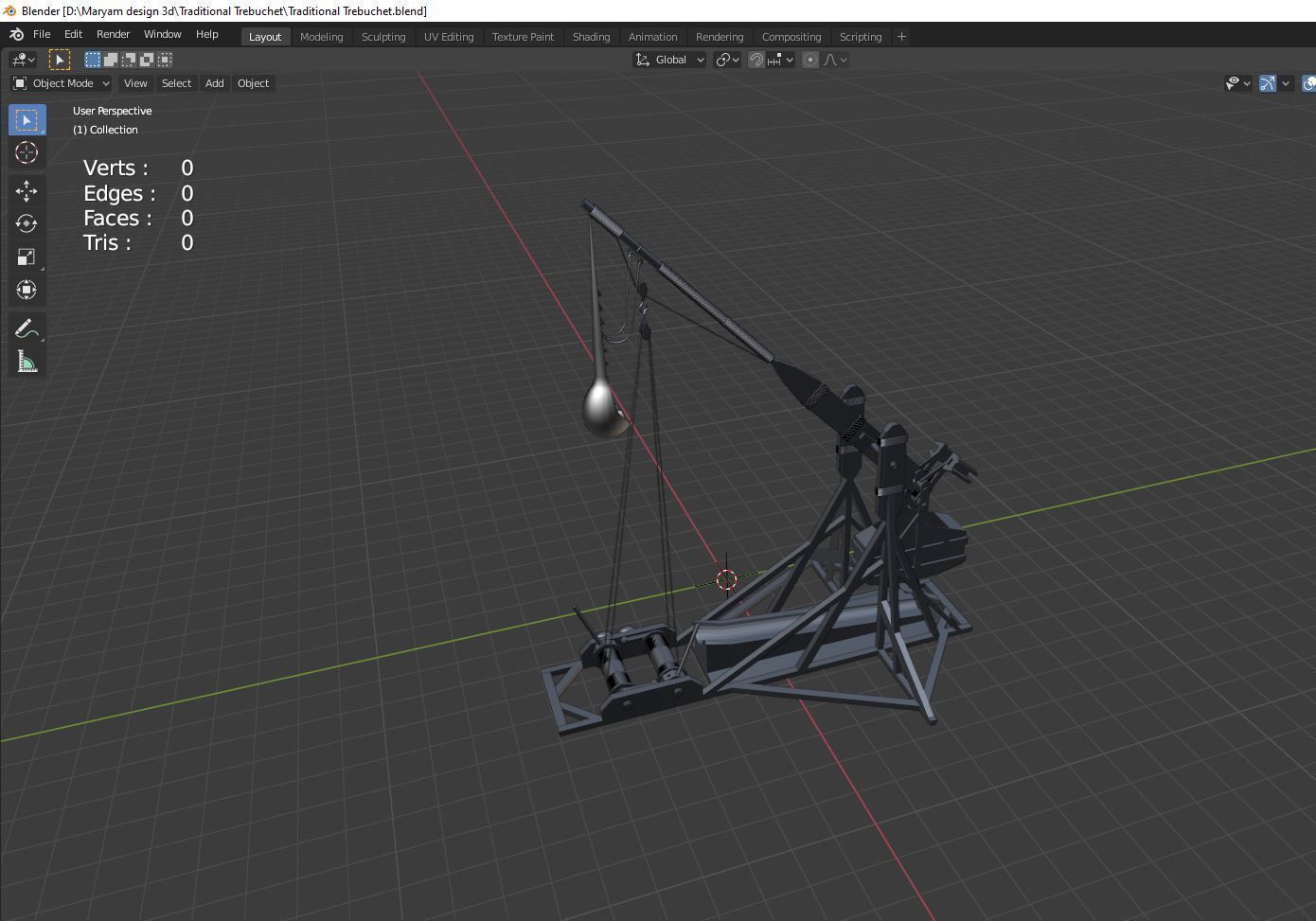This screenshot has width=1316, height=921.
Task: Select the Tweak select tool at the toolbar top
Action: point(27,119)
